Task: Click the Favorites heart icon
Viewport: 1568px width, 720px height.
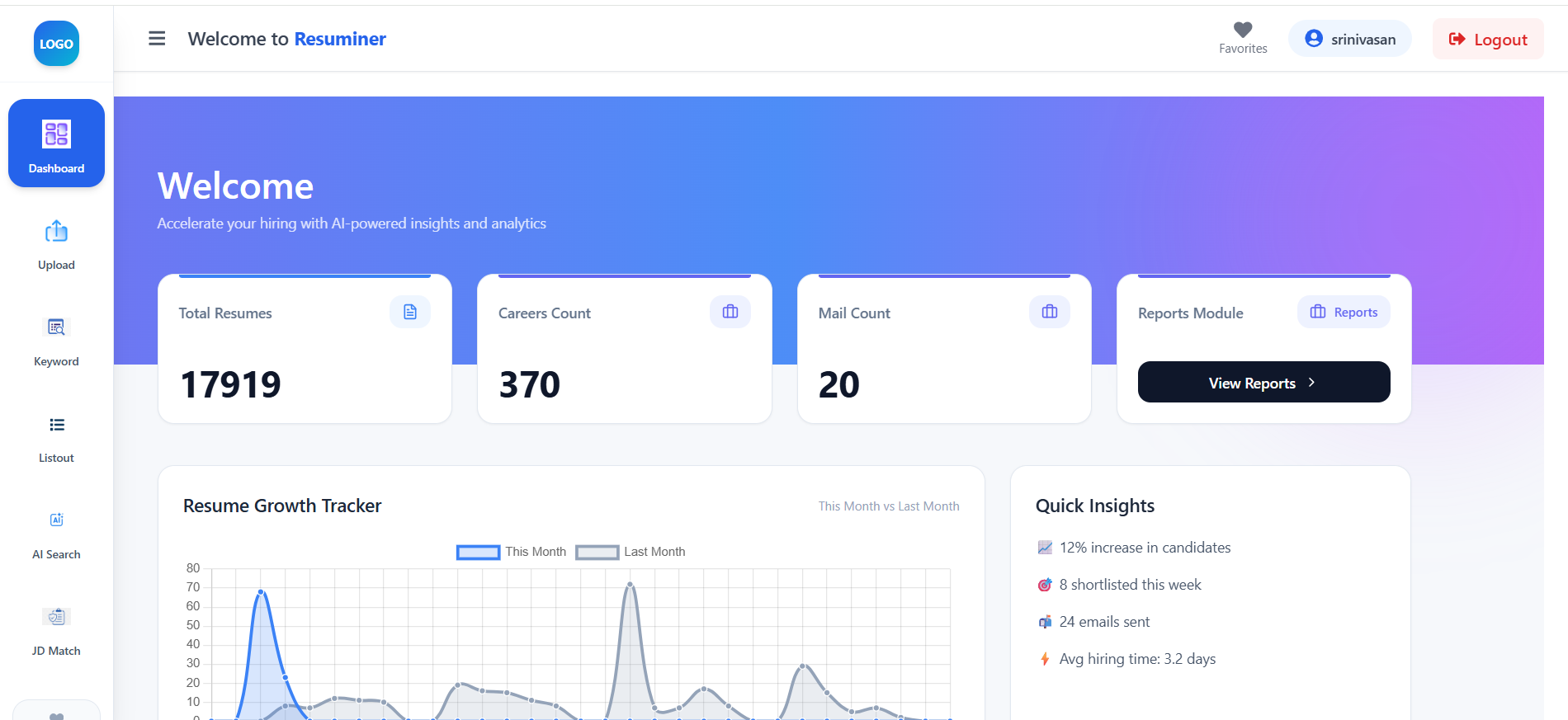Action: point(1243,30)
